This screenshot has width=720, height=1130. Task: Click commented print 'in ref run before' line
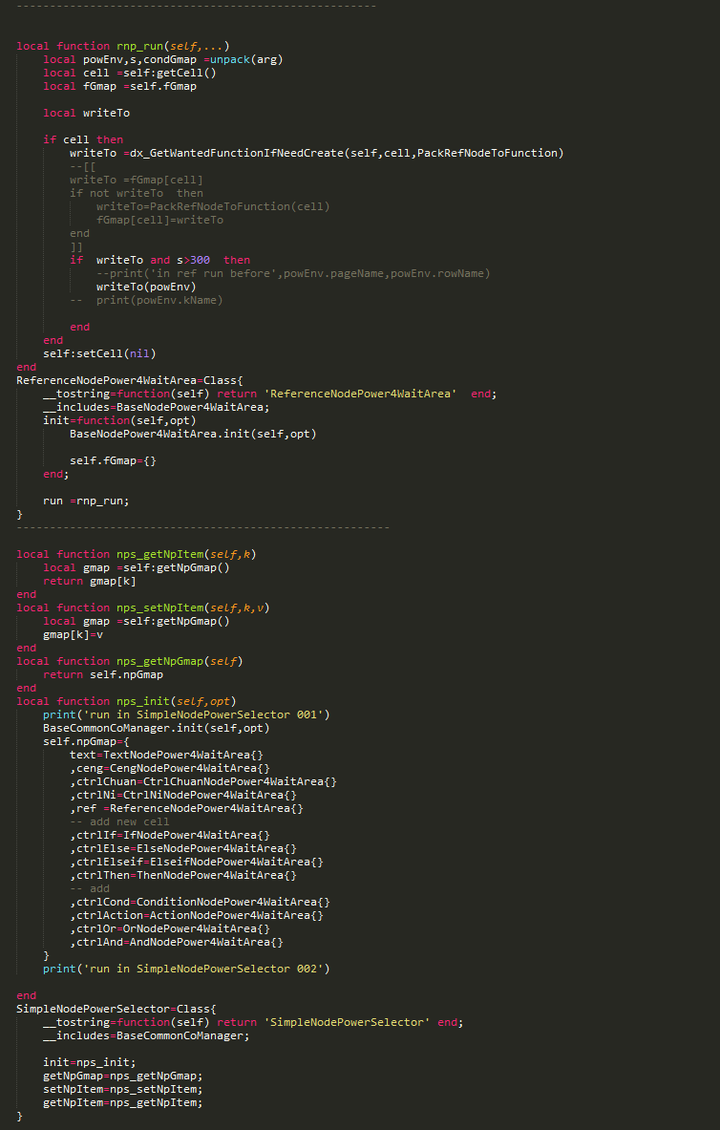tap(293, 273)
